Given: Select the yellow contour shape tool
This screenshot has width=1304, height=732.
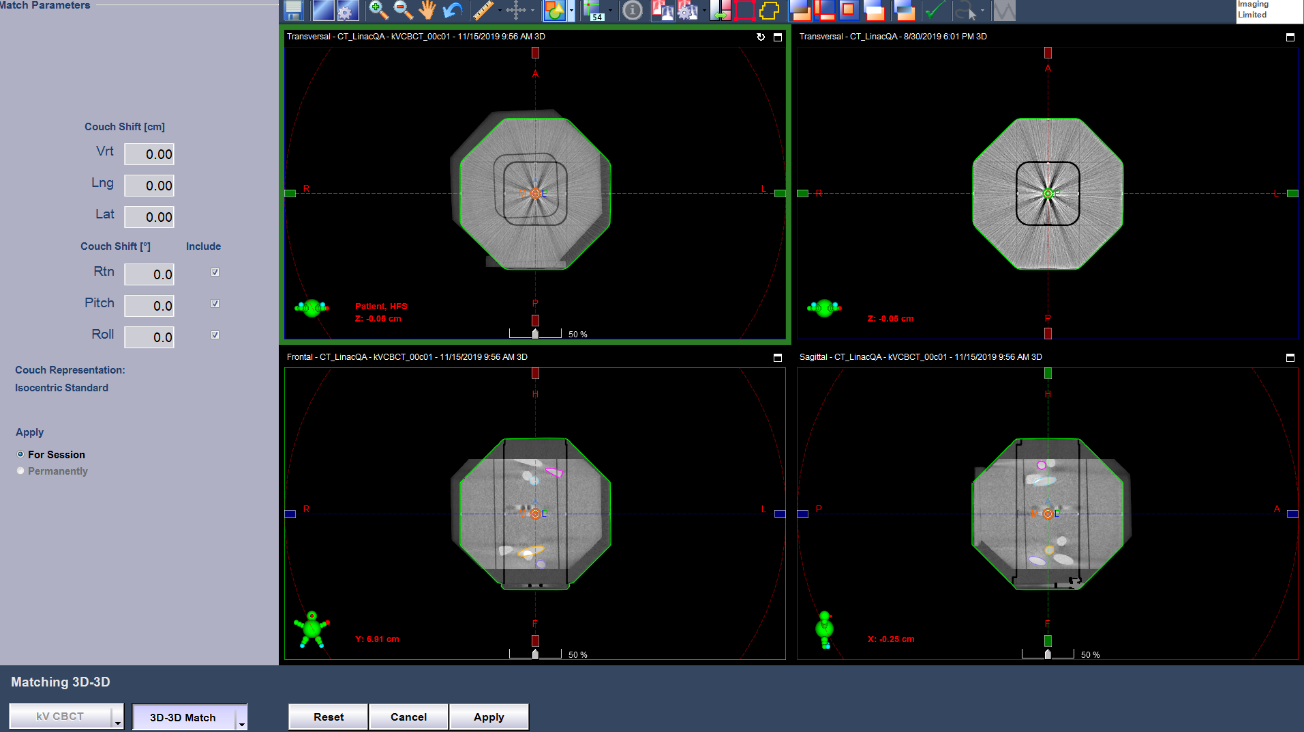Looking at the screenshot, I should 769,11.
